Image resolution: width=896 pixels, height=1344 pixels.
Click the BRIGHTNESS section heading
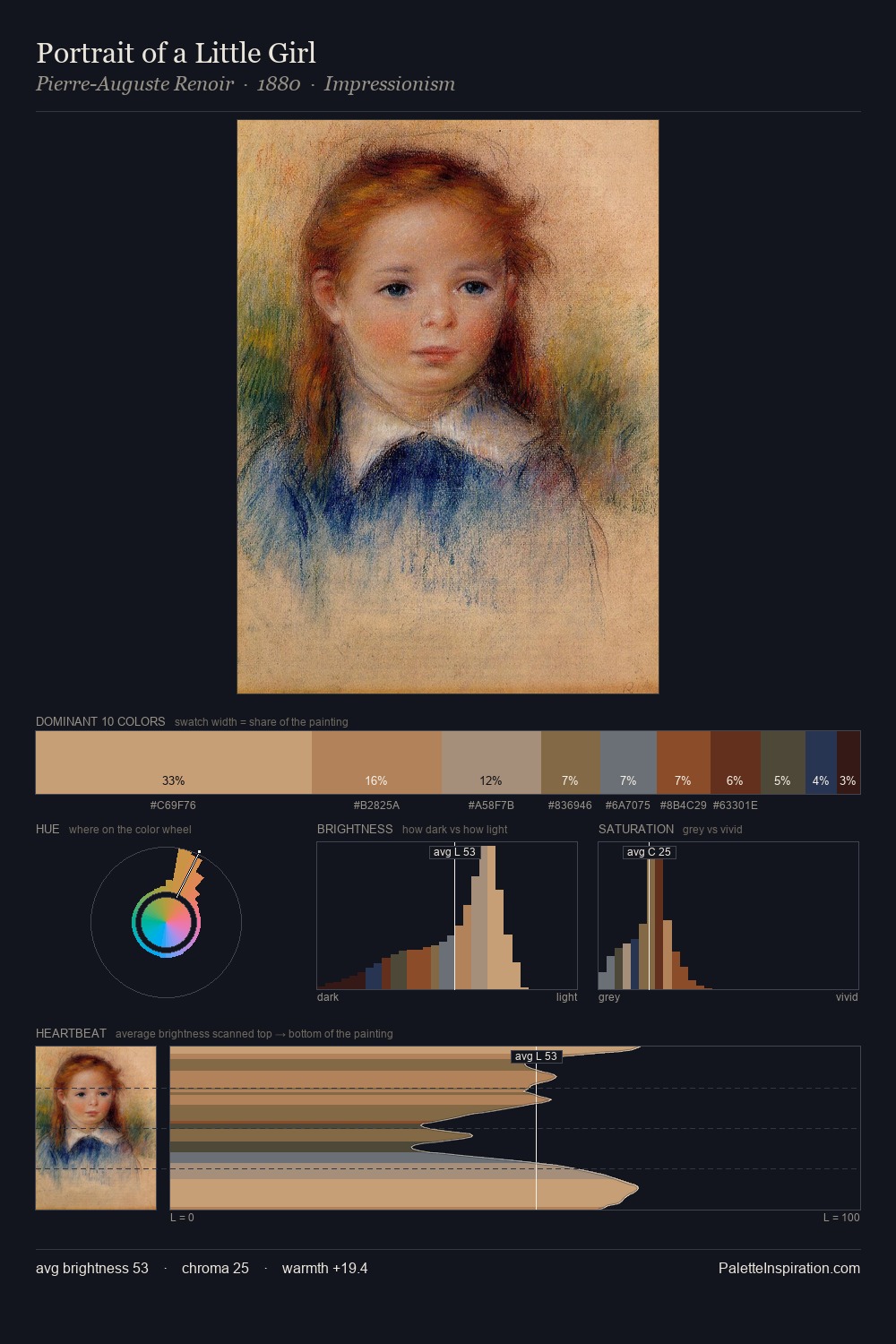(355, 829)
